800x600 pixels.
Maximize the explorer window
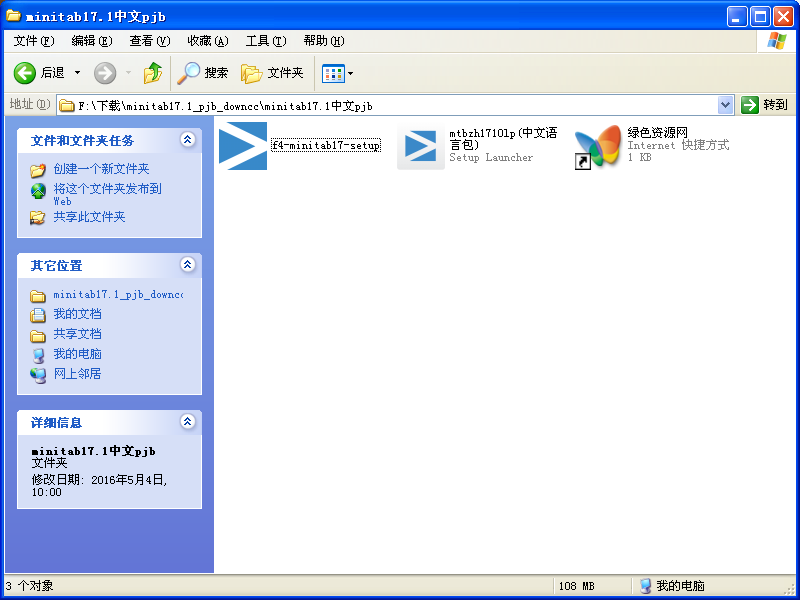click(x=760, y=17)
